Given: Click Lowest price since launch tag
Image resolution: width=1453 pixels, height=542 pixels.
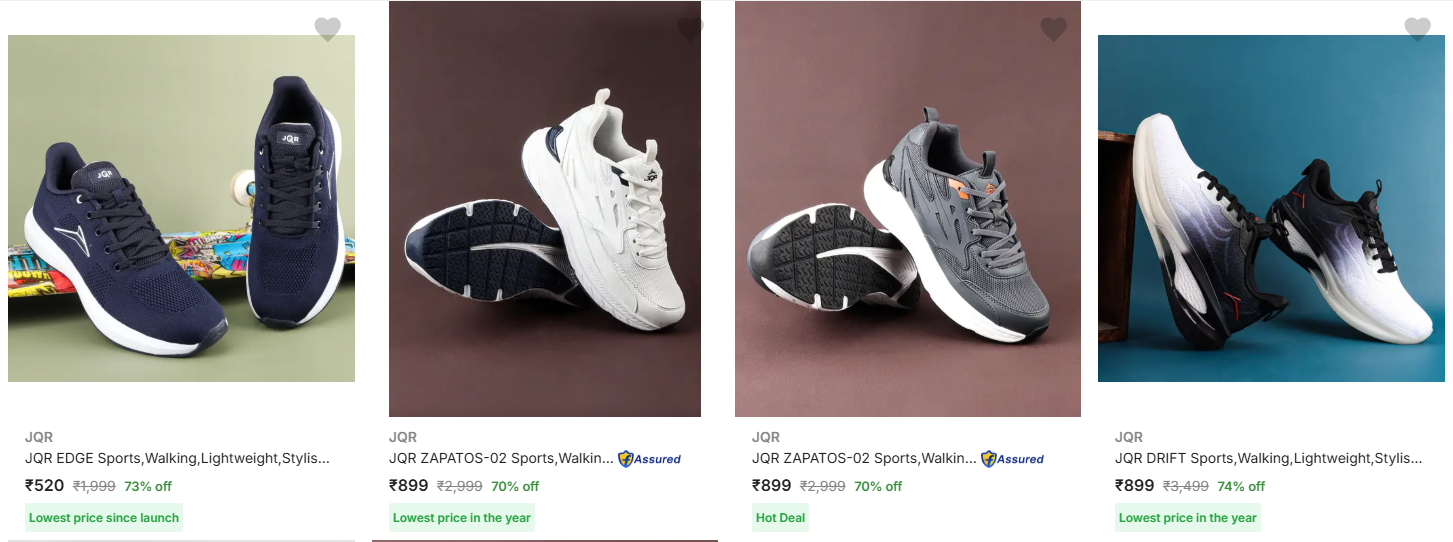Looking at the screenshot, I should pos(104,518).
